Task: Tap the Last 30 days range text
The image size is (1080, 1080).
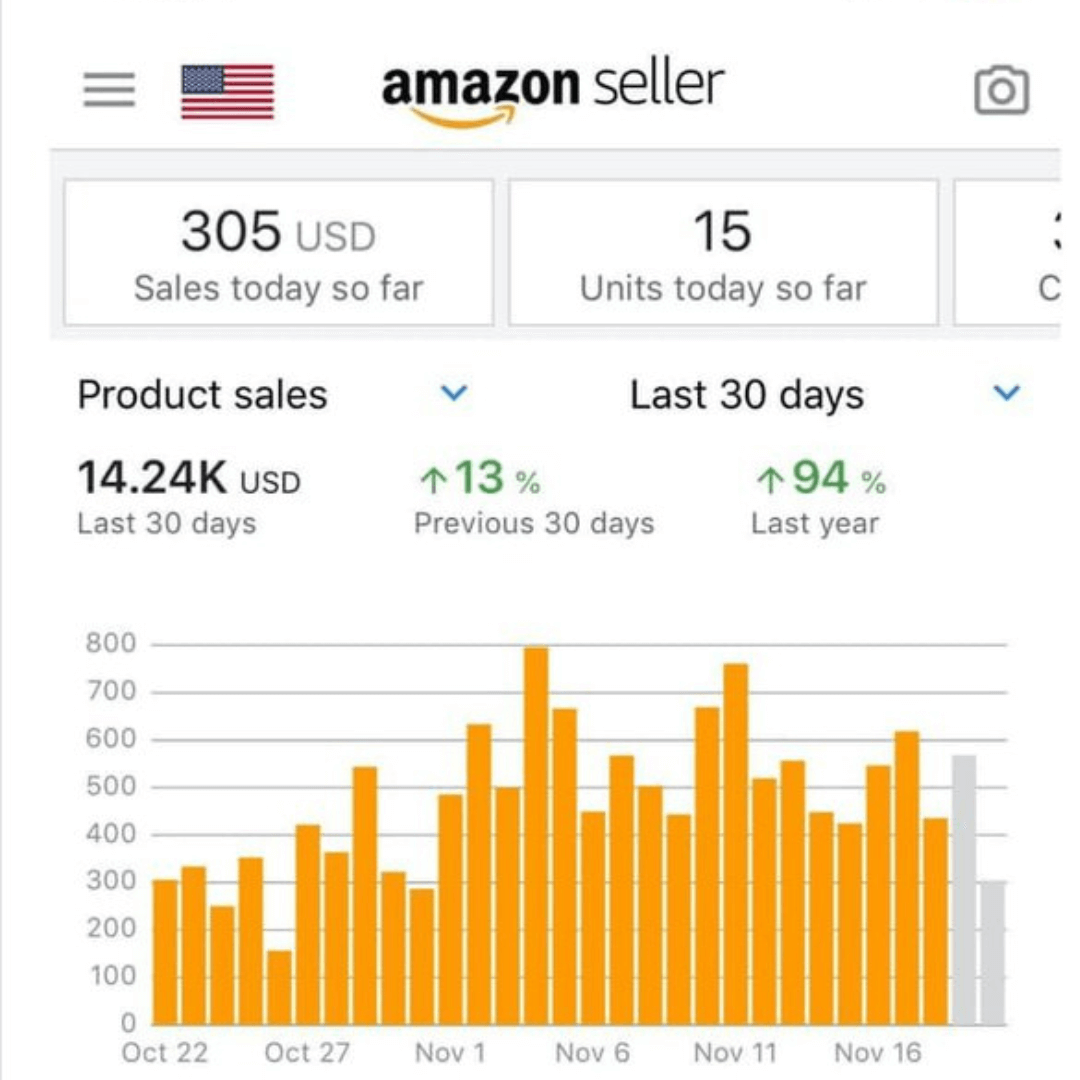Action: tap(746, 395)
